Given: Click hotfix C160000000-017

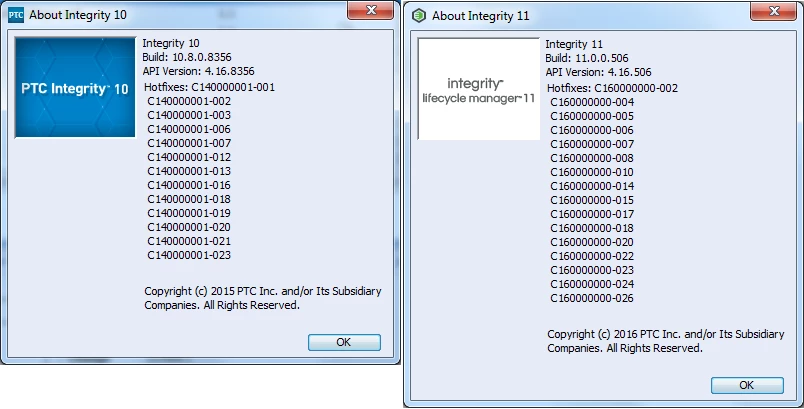Looking at the screenshot, I should click(x=592, y=214).
